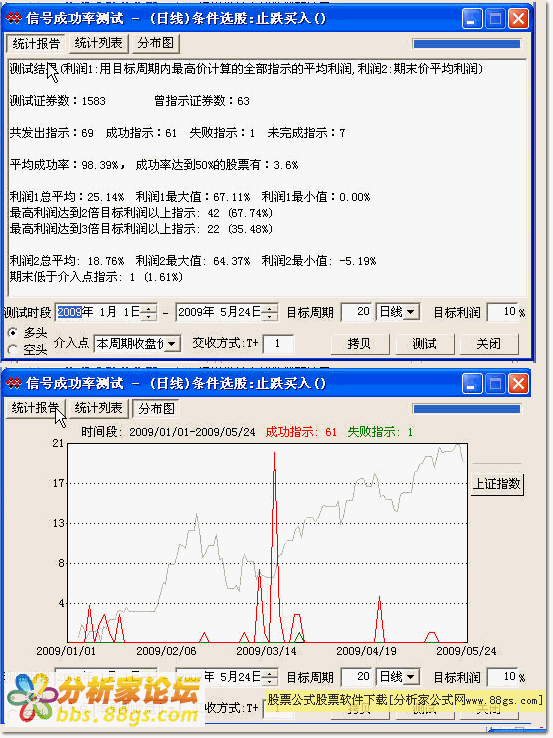Close the upper 信号成功率测试 window
Viewport: 553px width, 738px height.
[x=519, y=19]
